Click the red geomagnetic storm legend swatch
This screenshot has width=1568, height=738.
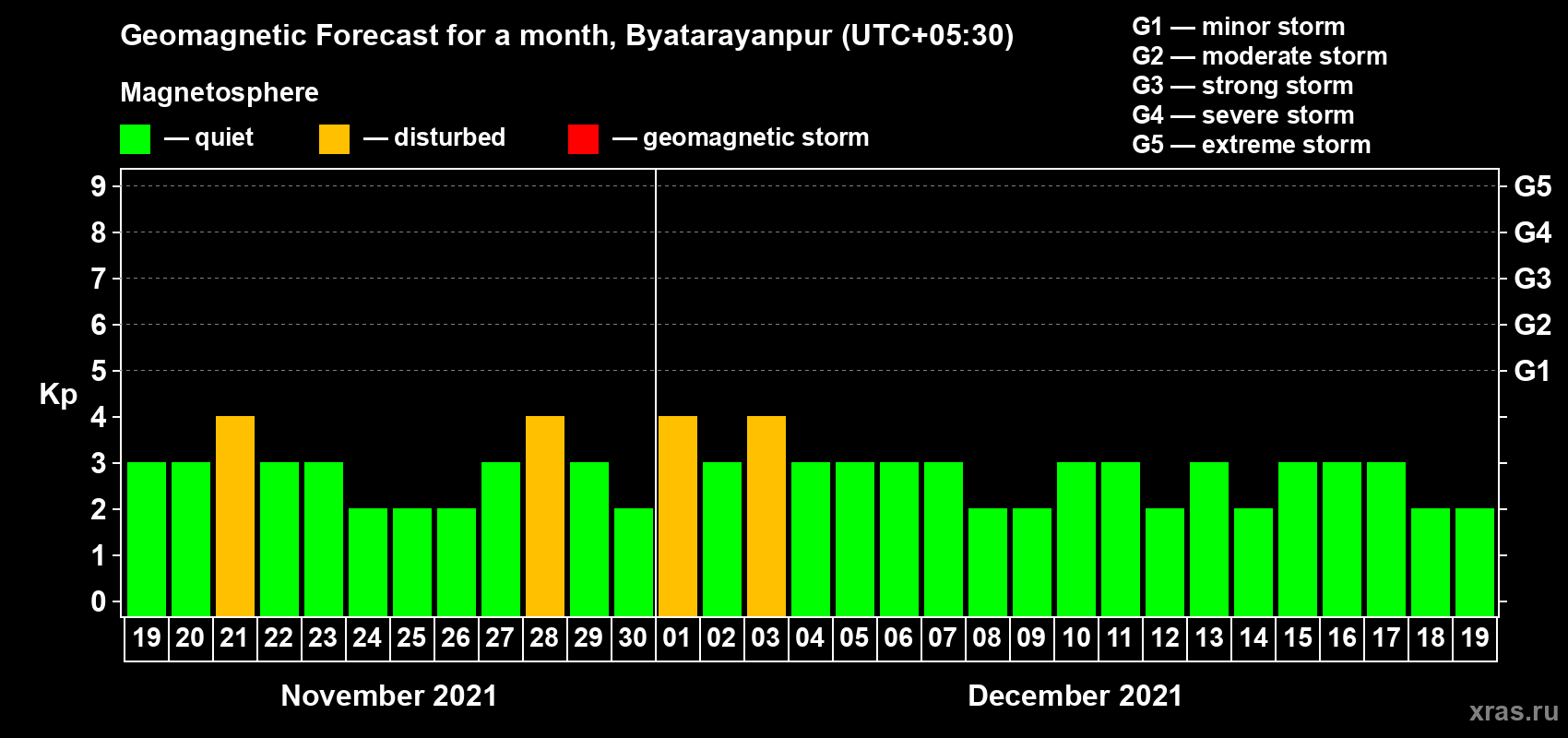(584, 139)
